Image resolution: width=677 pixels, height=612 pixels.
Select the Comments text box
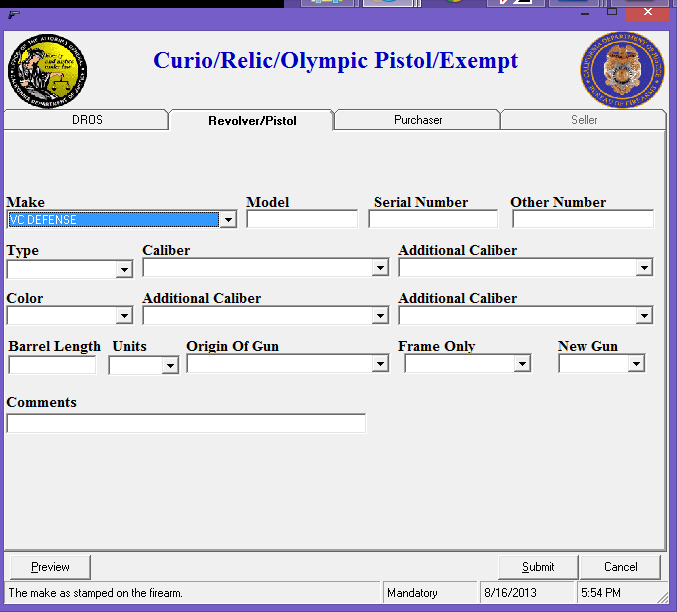(186, 423)
